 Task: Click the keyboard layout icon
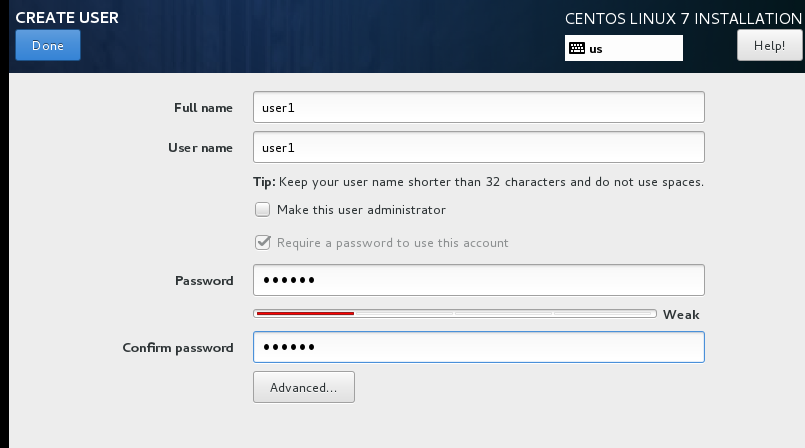click(x=577, y=48)
